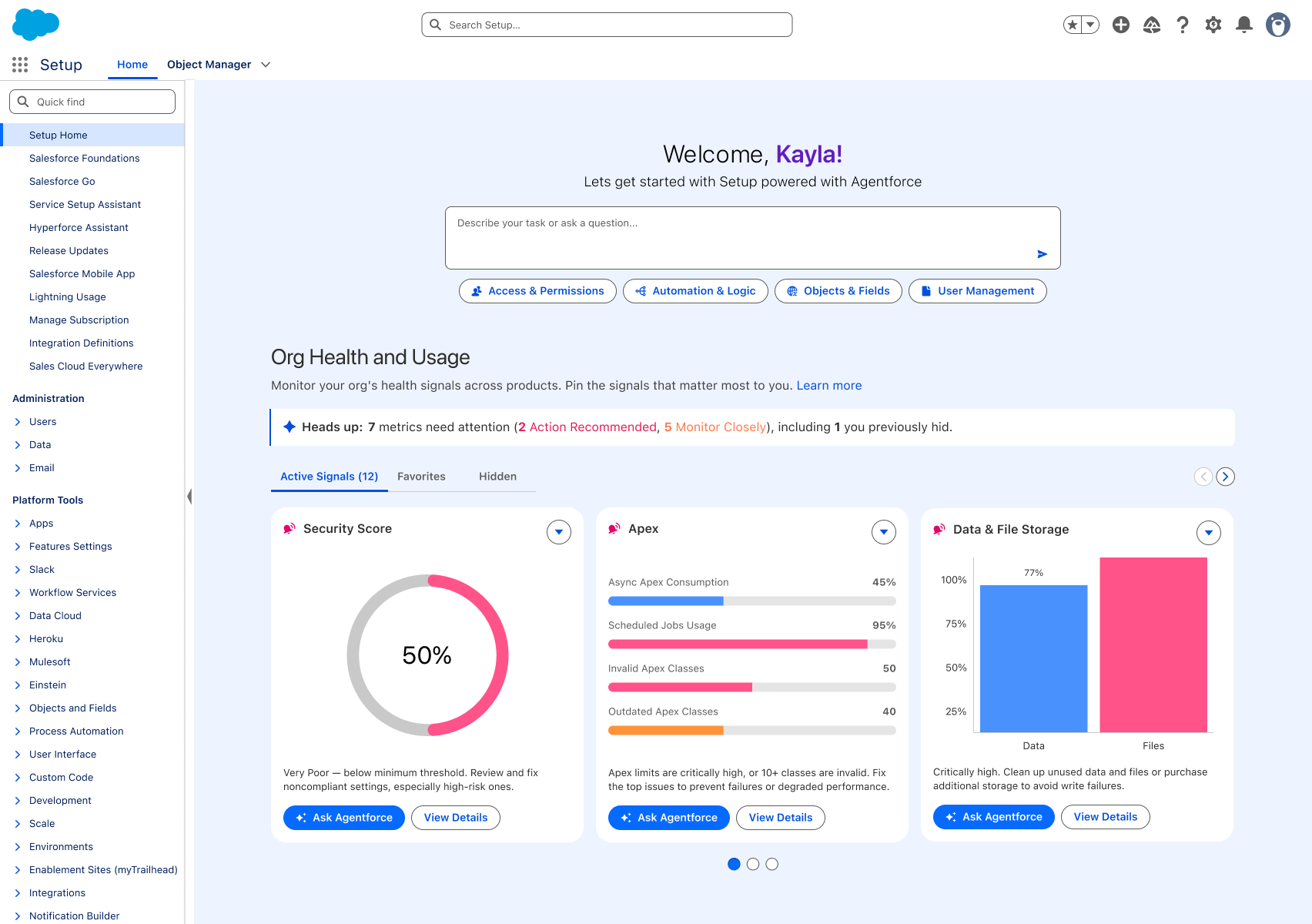Viewport: 1312px width, 924px height.
Task: Expand the Apps tree node
Action: tap(18, 524)
